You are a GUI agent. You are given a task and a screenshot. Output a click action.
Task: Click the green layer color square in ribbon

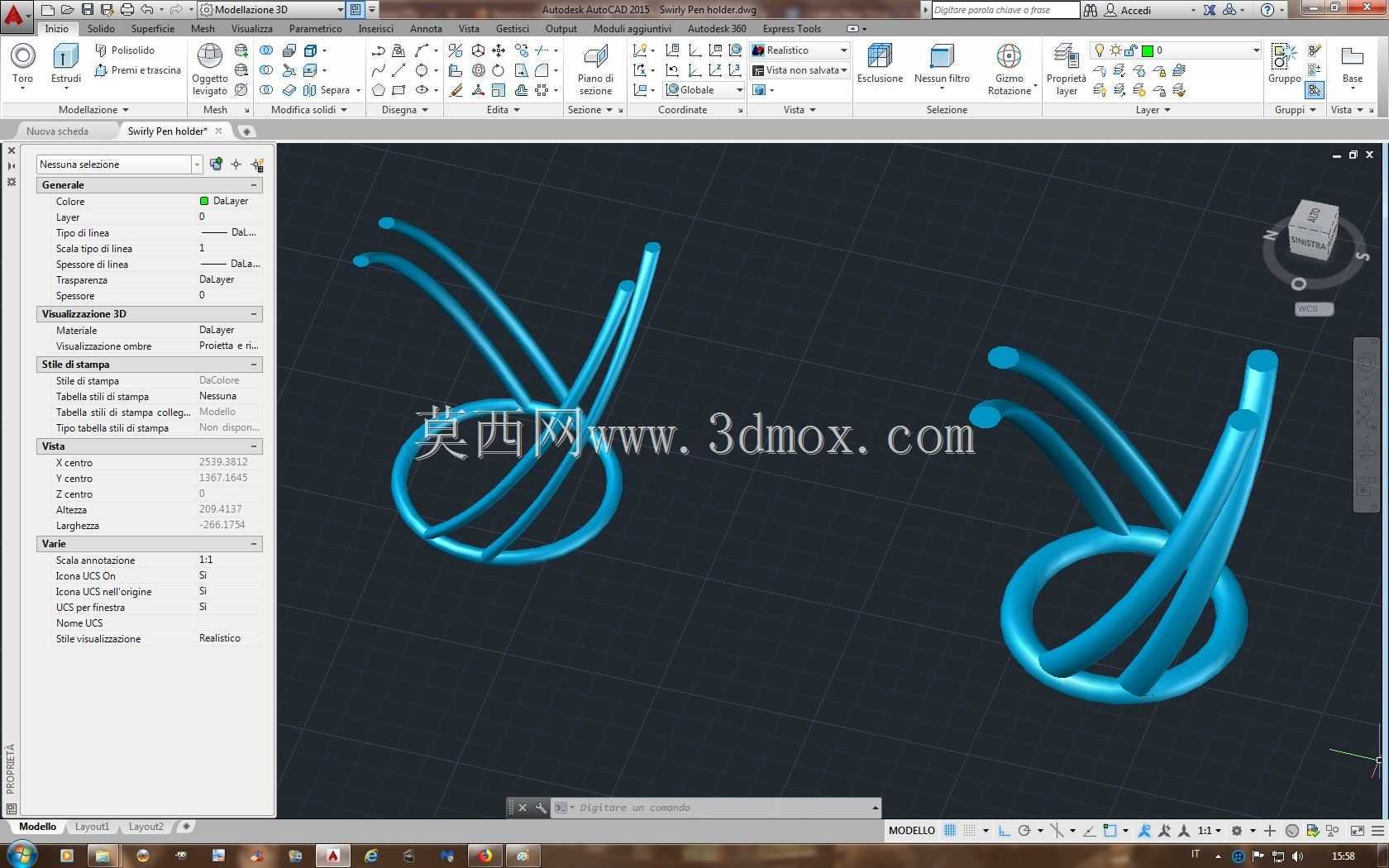pos(1148,50)
